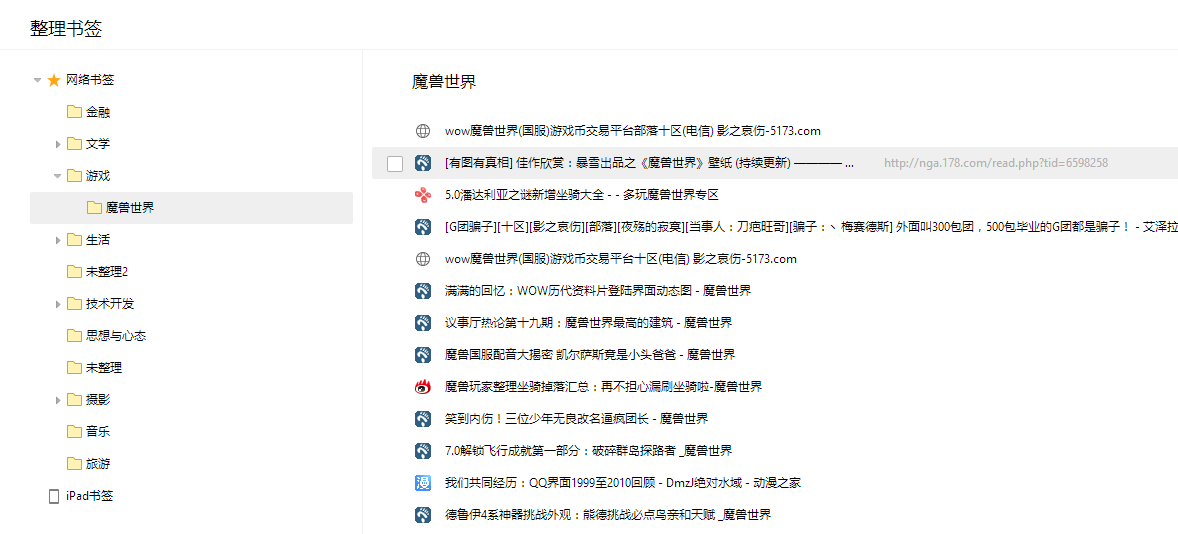Open 笑到内伤!三位少年 bookmark title
The width and height of the screenshot is (1178, 534).
[x=576, y=418]
